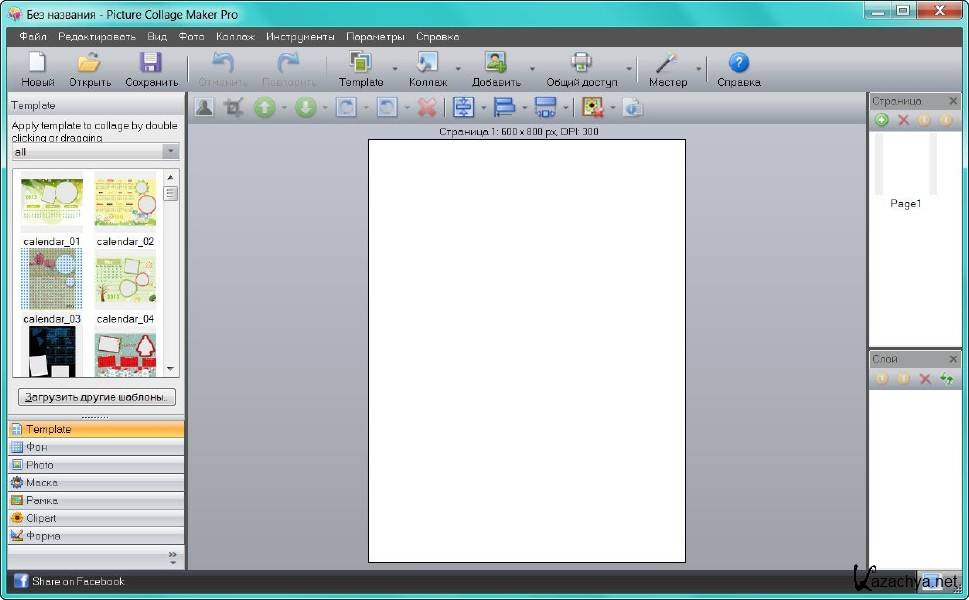Viewport: 969px width, 600px height.
Task: Open the Инструменты menu
Action: click(300, 36)
